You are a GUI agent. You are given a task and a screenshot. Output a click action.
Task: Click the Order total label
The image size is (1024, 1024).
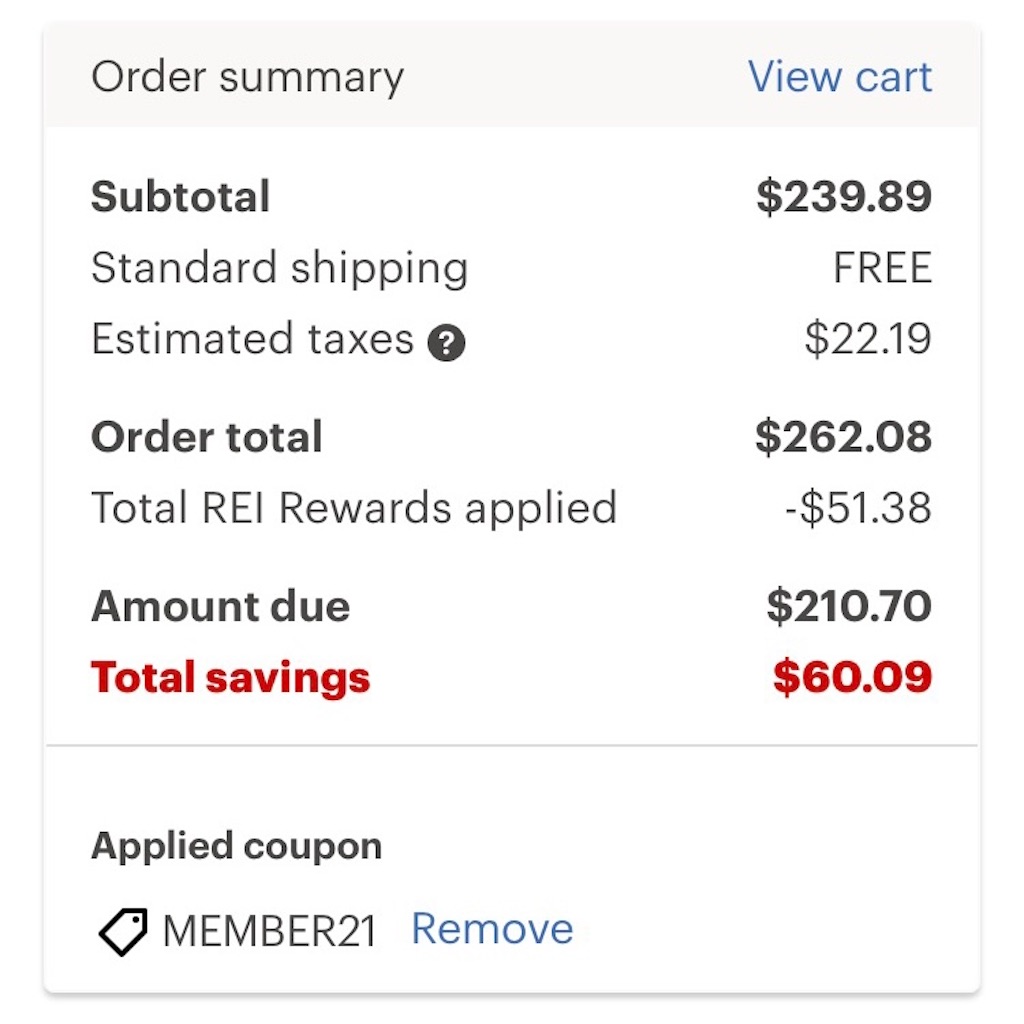point(207,437)
